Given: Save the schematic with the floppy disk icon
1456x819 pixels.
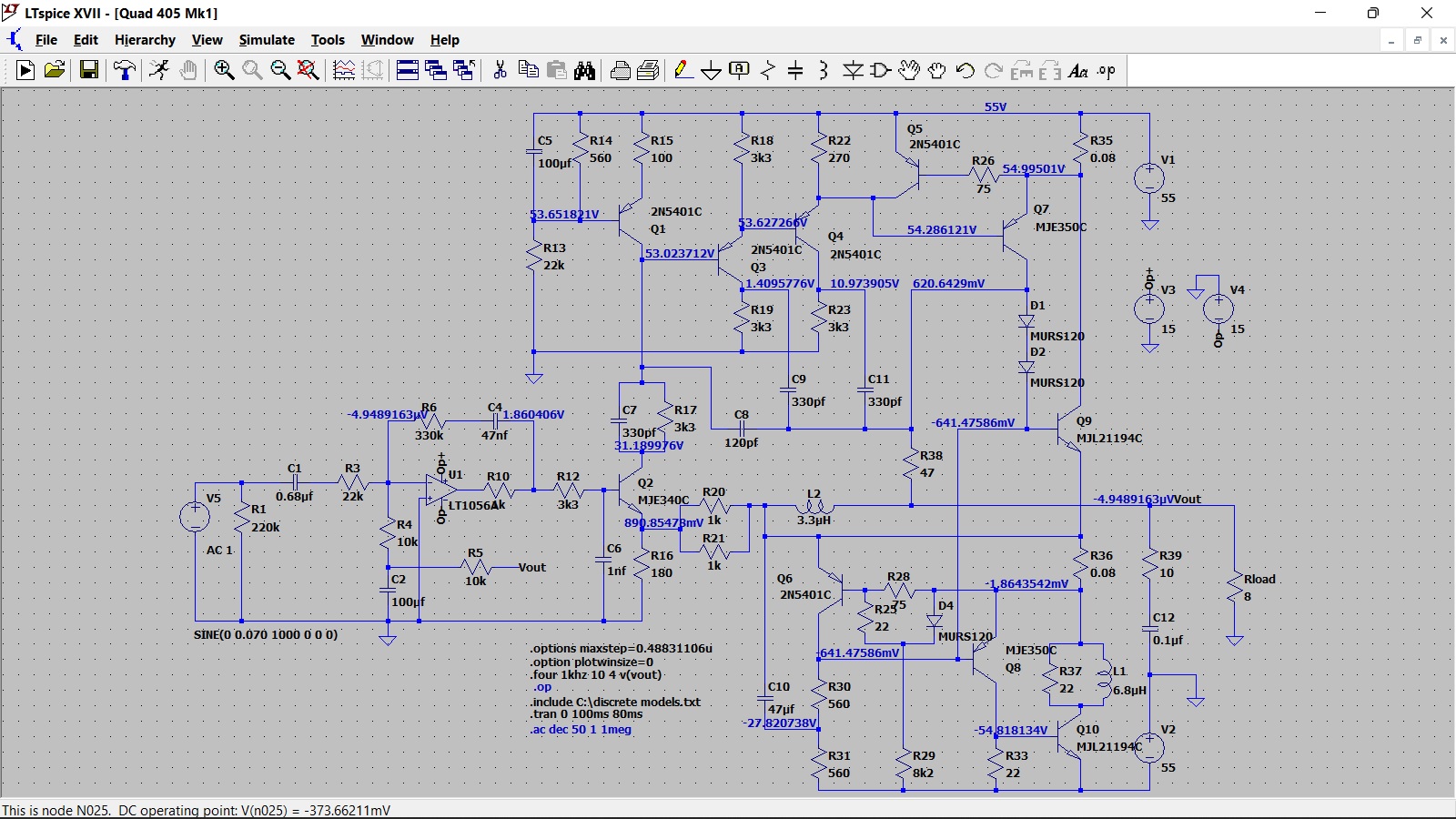Looking at the screenshot, I should click(89, 70).
